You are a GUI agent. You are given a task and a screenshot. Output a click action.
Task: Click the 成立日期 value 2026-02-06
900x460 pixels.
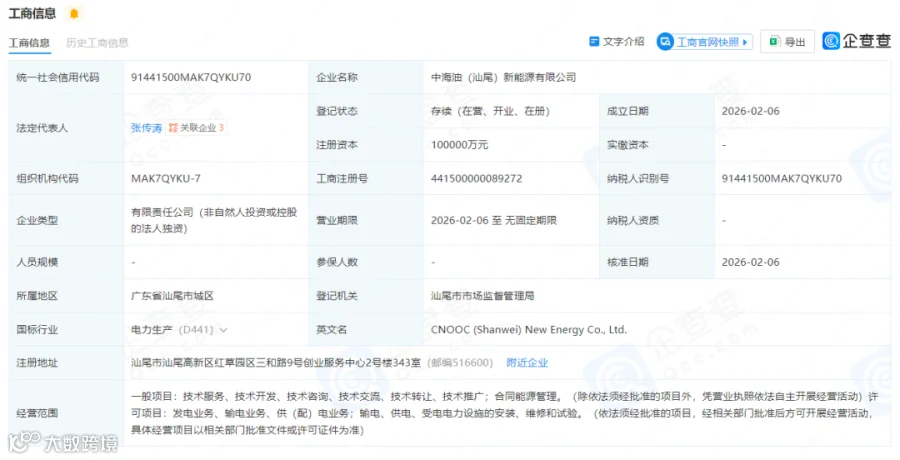point(751,111)
